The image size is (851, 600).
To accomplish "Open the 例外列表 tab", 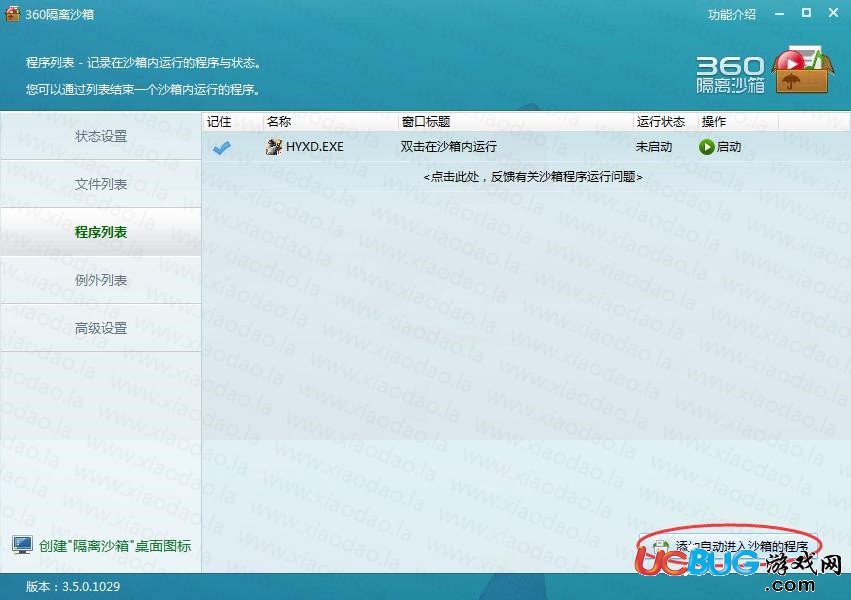I will click(x=100, y=280).
